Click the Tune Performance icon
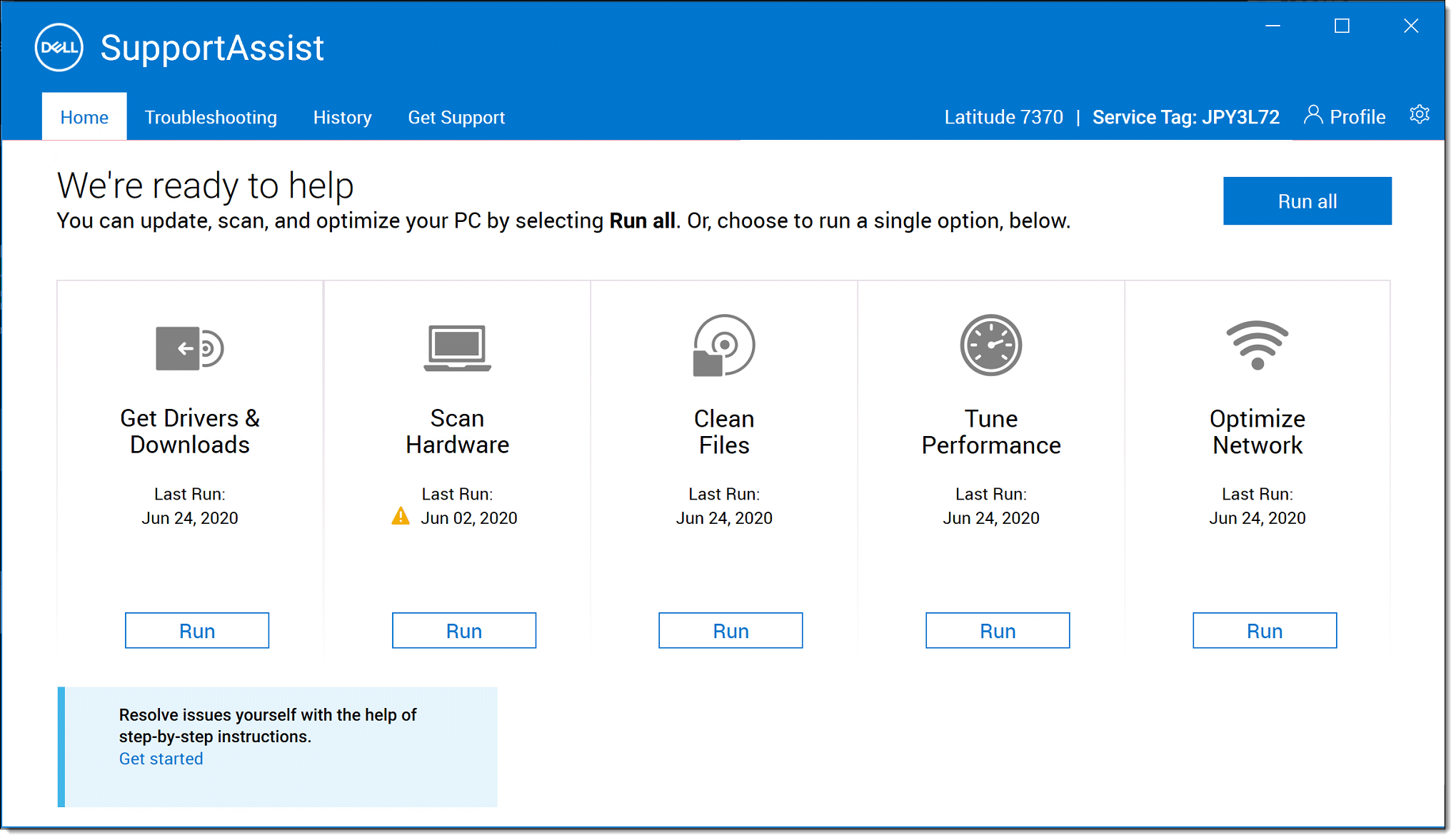 [x=991, y=345]
